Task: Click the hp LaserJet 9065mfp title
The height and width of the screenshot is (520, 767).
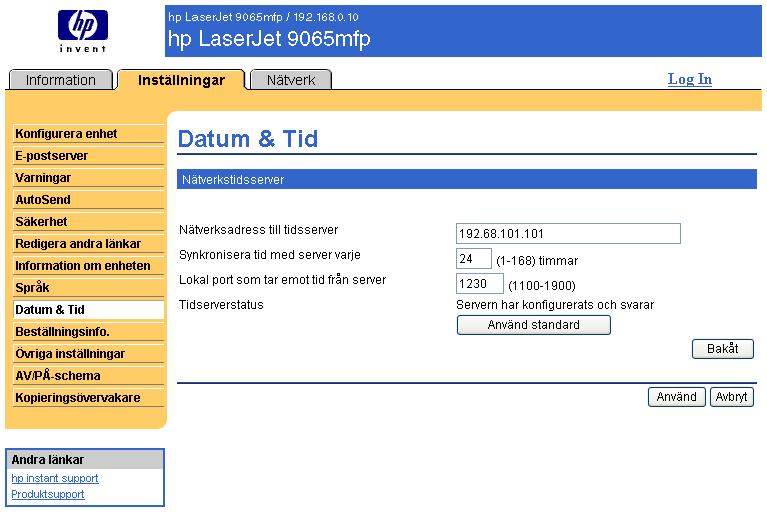Action: pos(269,39)
